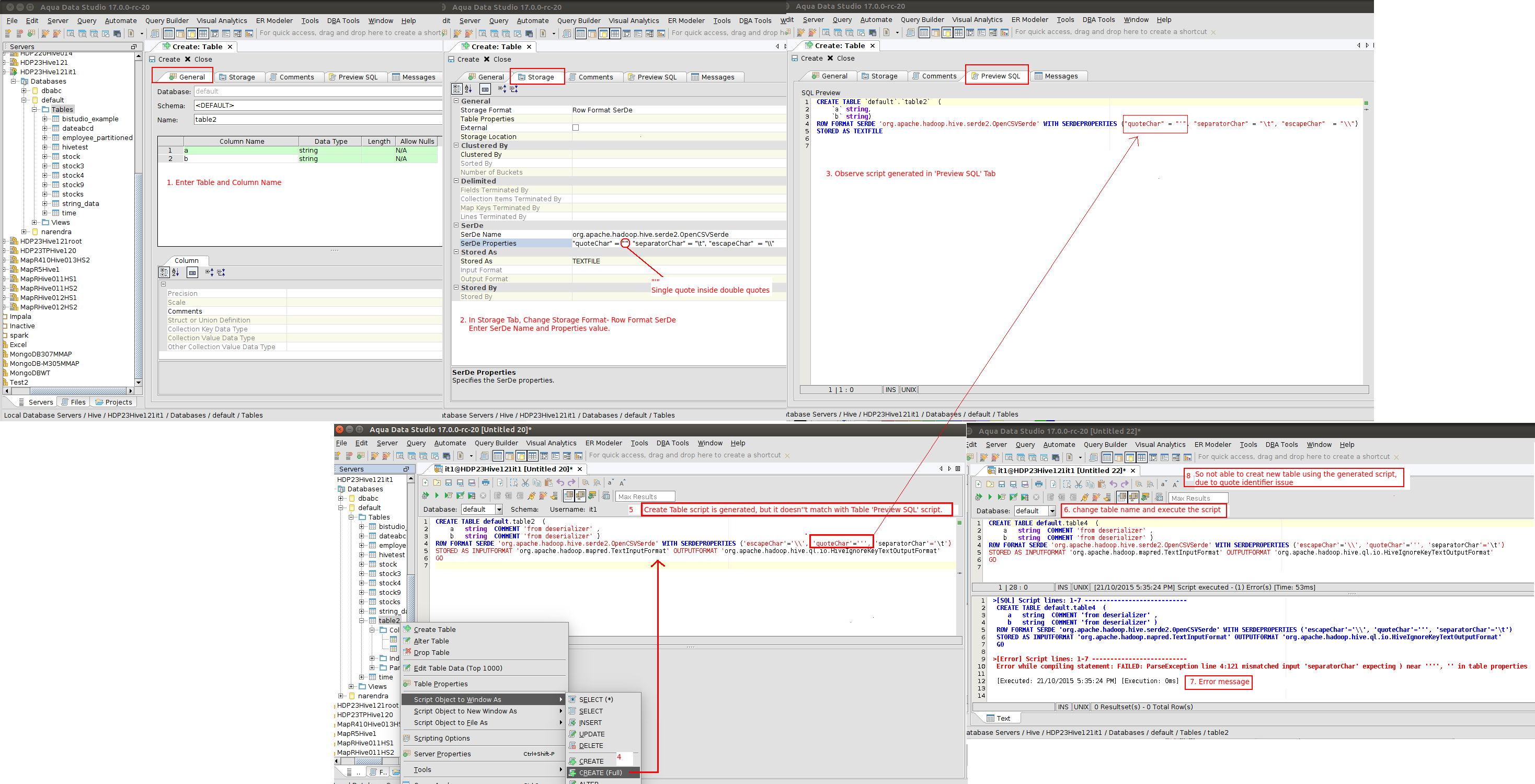Toggle the description area button in Storage toolbar
Image resolution: width=1535 pixels, height=784 pixels.
tap(485, 89)
